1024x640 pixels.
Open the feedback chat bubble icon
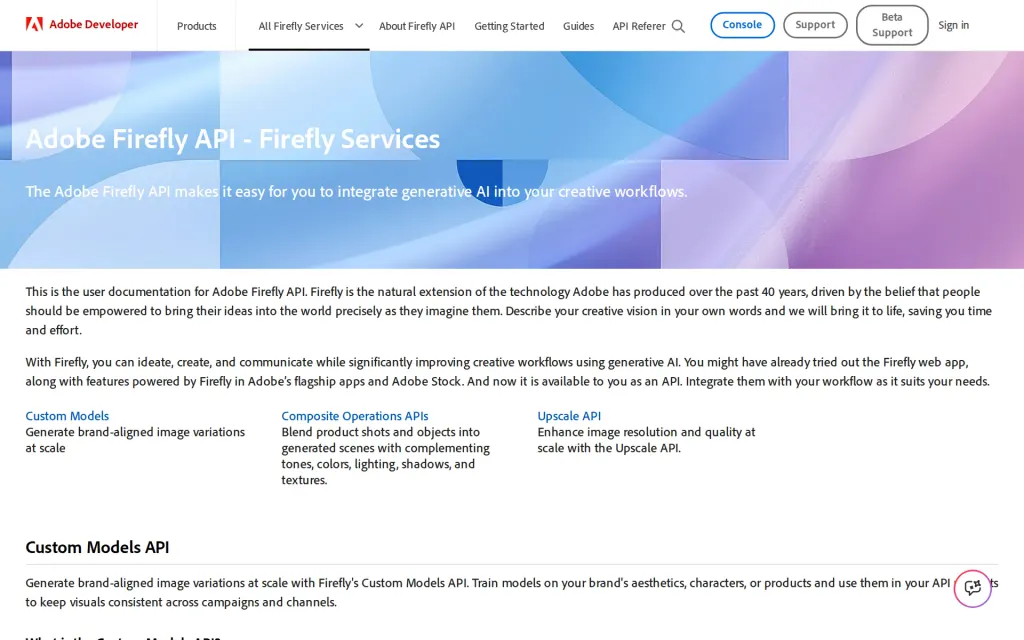coord(972,588)
